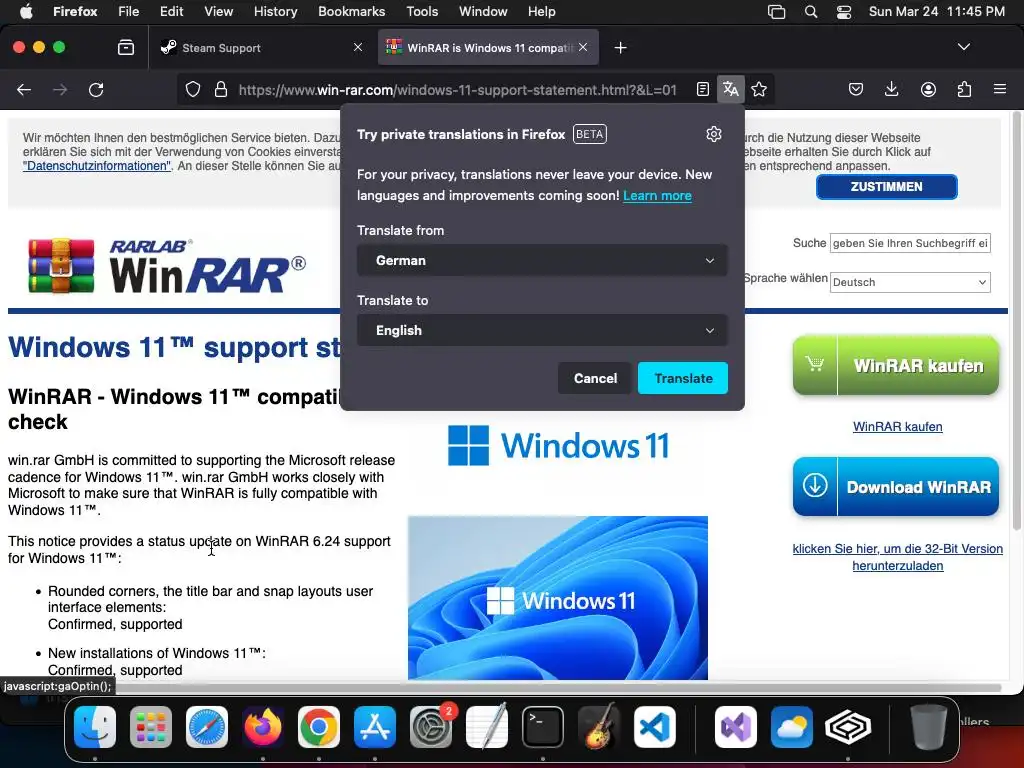Open TextEdit from the Dock
Viewport: 1024px width, 768px height.
tap(487, 727)
